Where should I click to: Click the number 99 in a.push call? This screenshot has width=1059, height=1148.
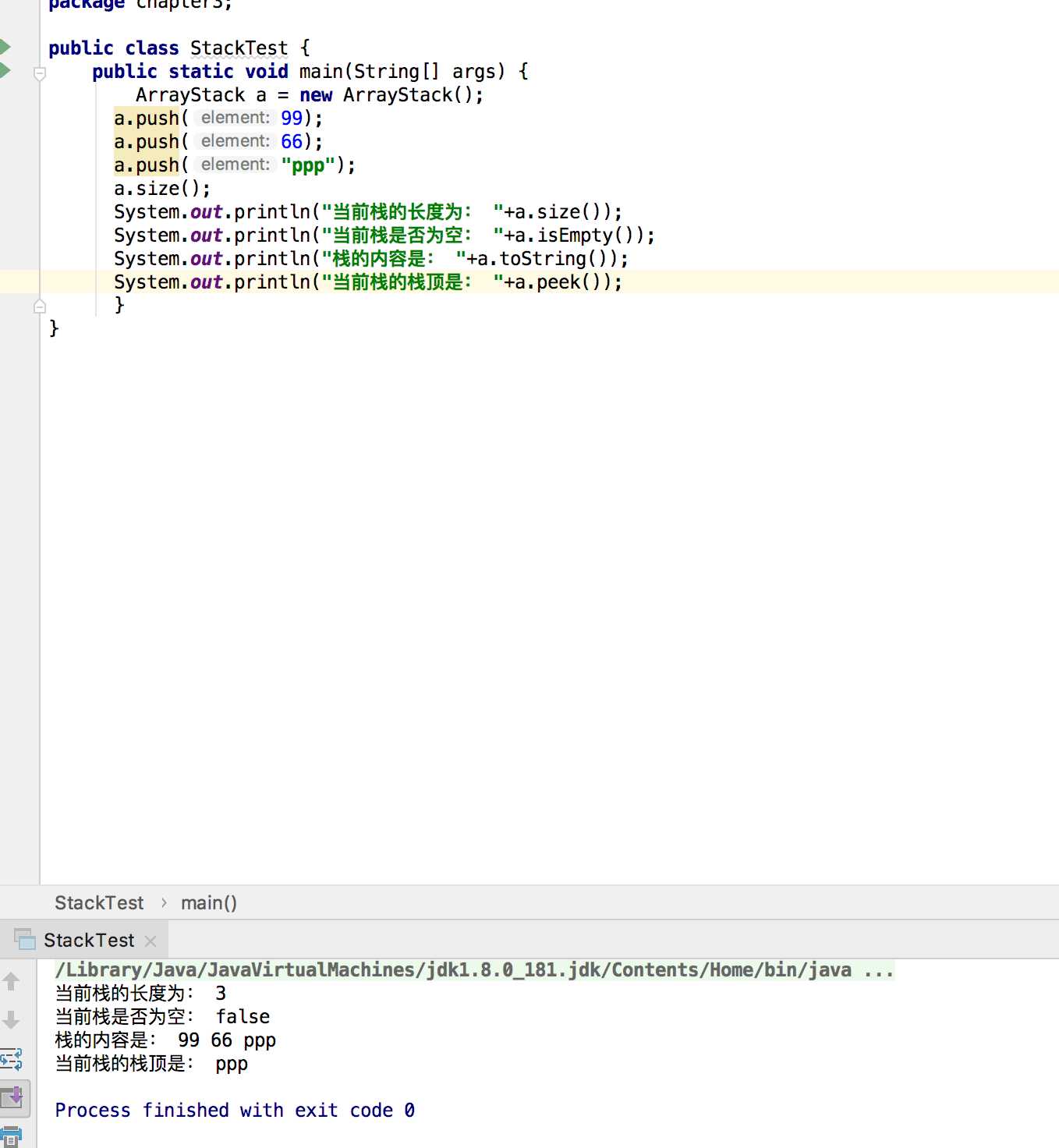(292, 119)
